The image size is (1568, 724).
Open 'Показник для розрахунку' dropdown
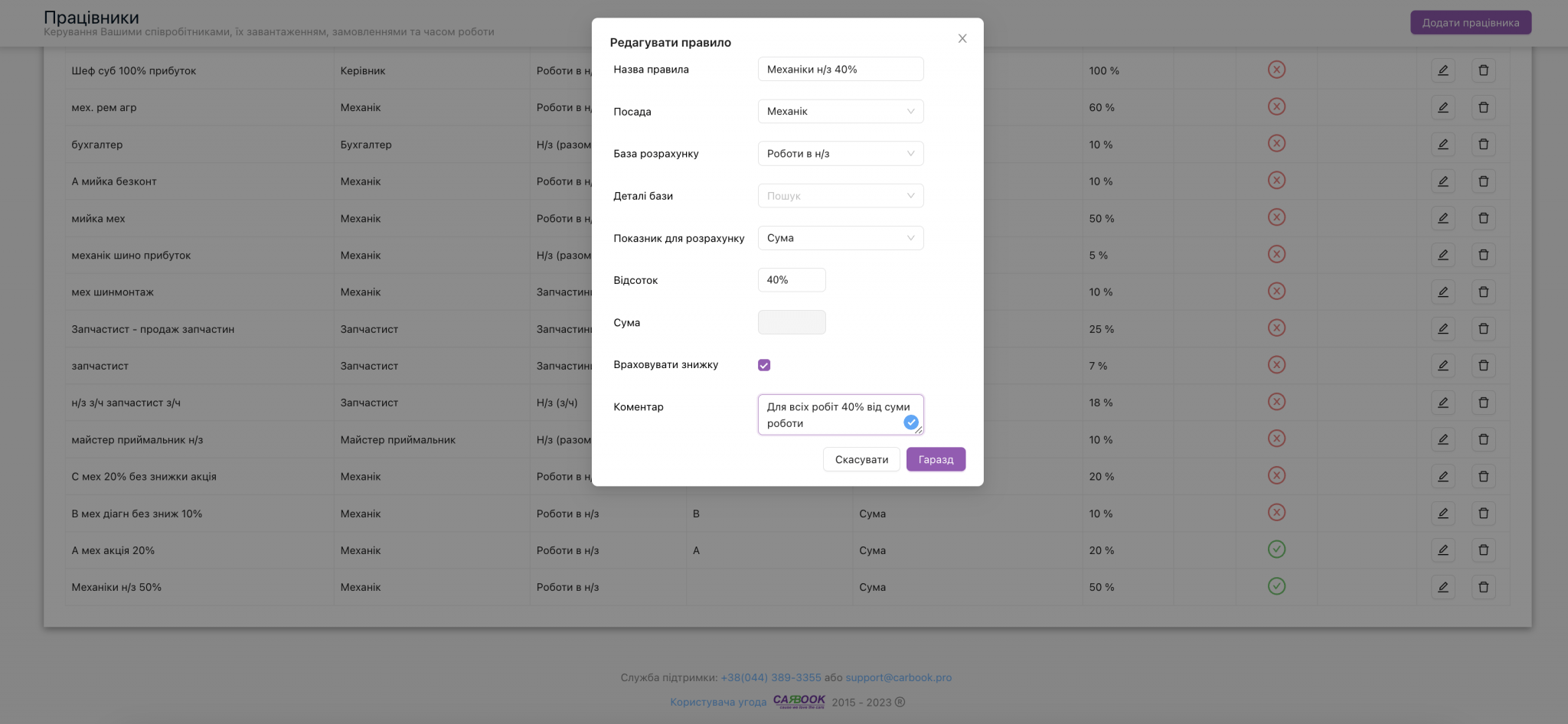840,238
